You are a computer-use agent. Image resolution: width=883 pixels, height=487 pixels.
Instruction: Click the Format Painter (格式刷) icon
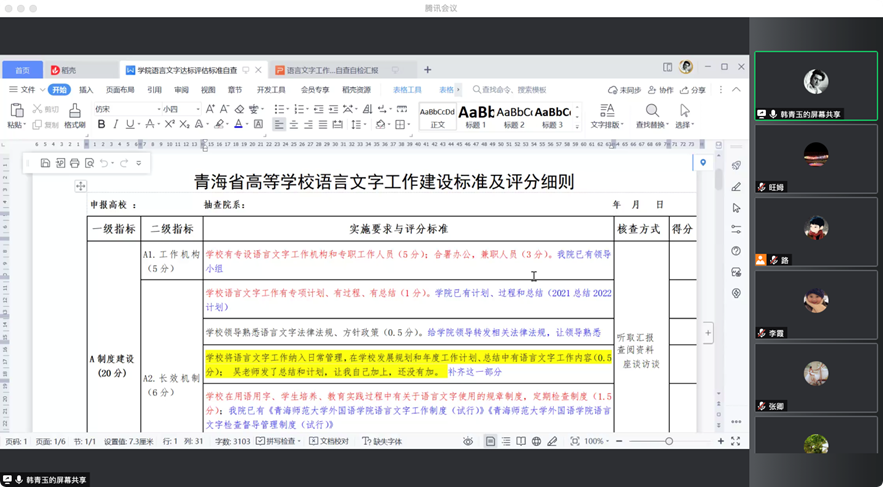pos(74,111)
